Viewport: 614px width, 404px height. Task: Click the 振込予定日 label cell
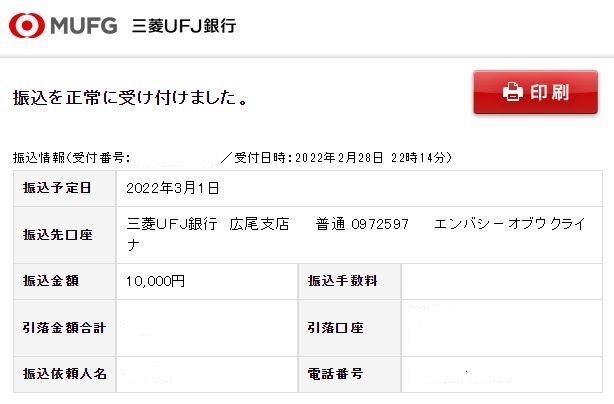(x=65, y=188)
